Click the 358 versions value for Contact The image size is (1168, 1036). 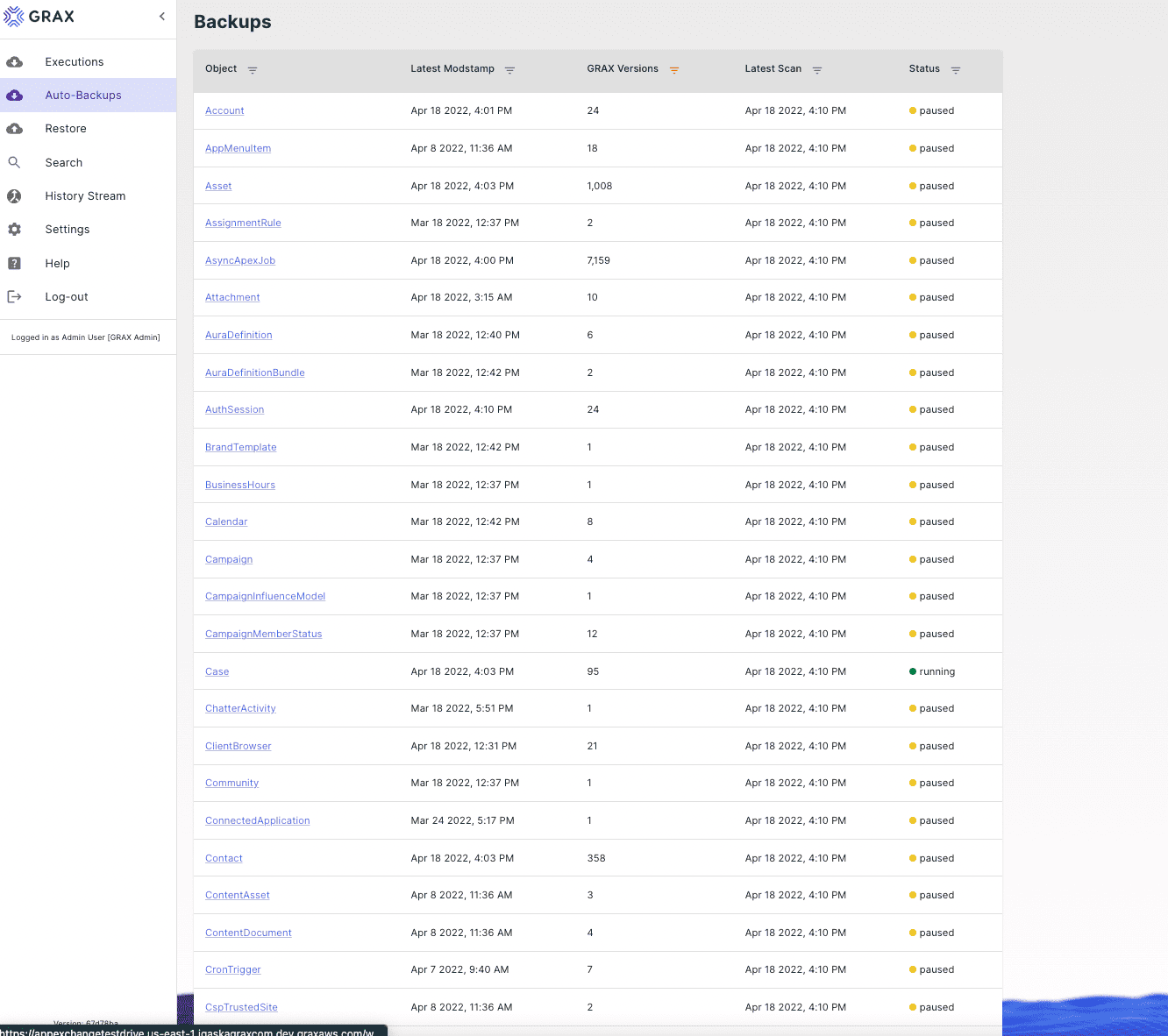coord(596,859)
